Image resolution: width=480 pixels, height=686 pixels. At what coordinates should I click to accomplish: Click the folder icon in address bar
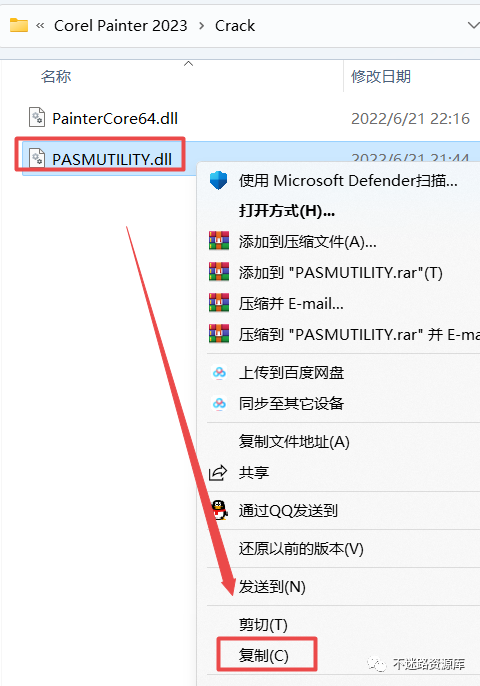click(x=19, y=25)
